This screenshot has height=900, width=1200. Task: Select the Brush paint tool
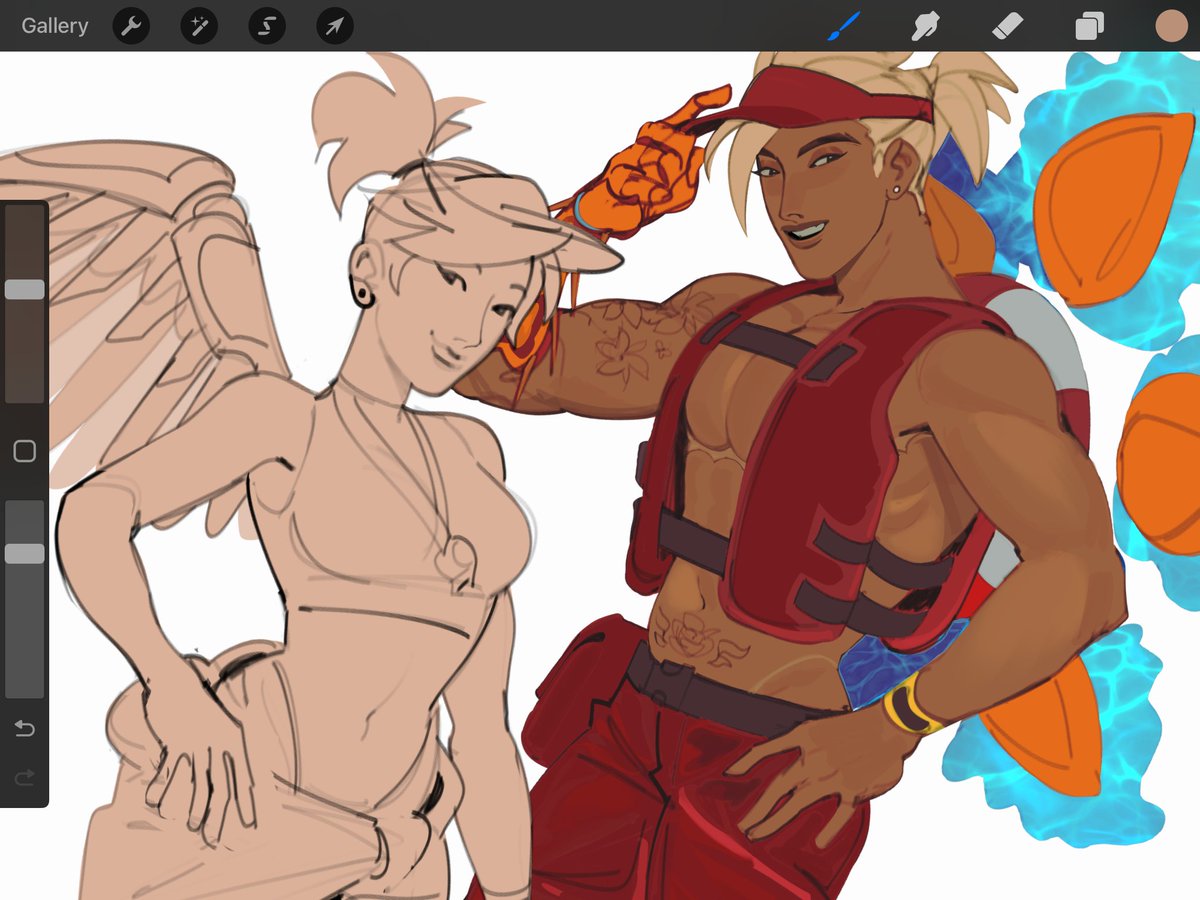point(844,25)
